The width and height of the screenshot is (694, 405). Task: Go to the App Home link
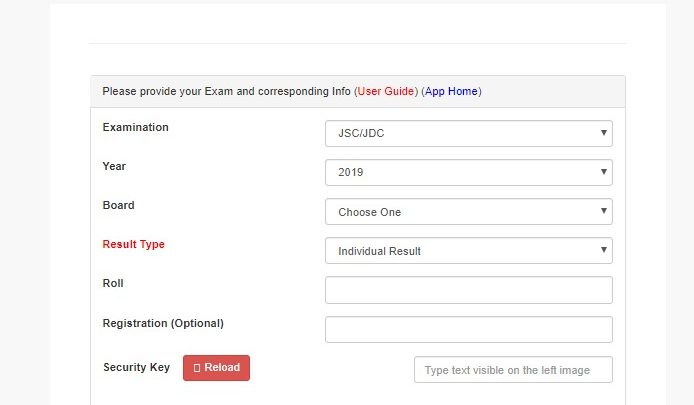pos(451,91)
